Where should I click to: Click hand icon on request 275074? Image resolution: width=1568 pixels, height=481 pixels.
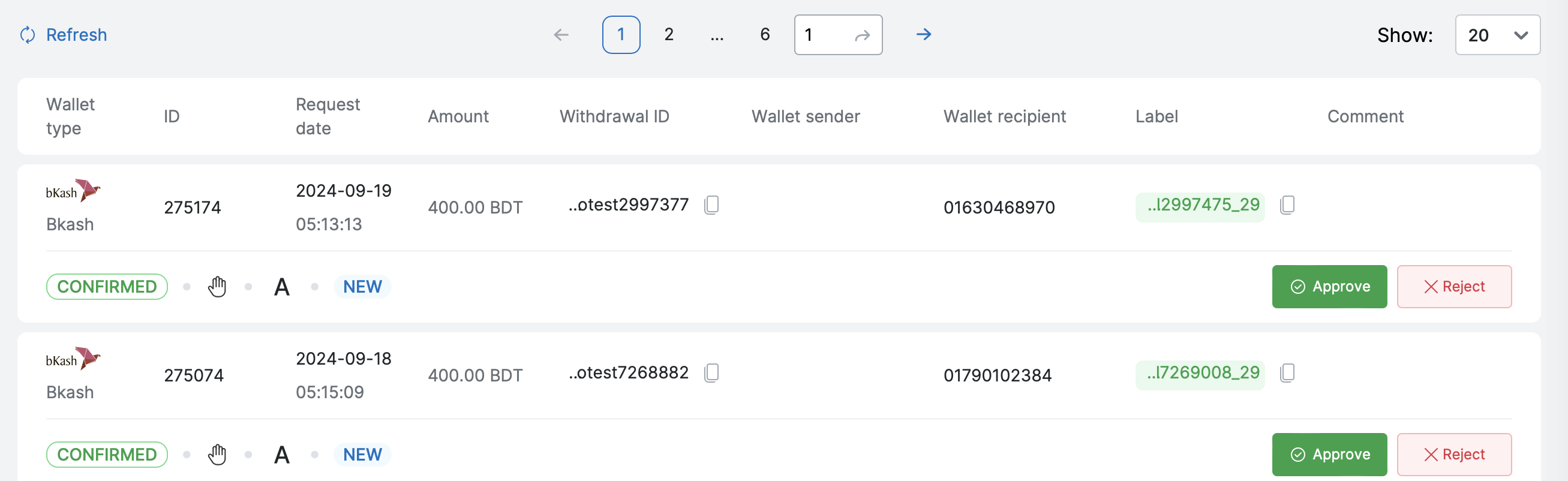point(217,455)
